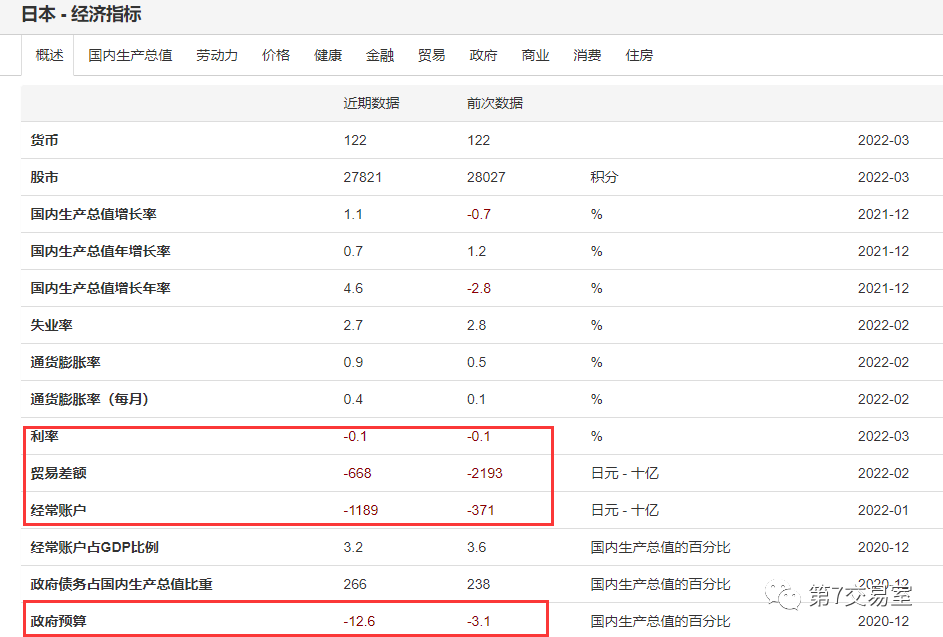Switch to the 劳动力 tab
The image size is (943, 637).
pyautogui.click(x=217, y=55)
